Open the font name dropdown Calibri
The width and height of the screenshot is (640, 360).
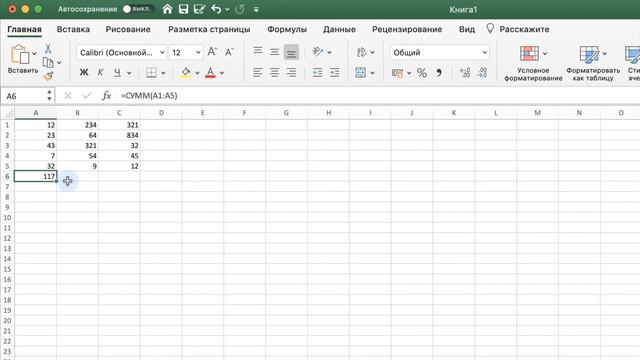(x=162, y=53)
